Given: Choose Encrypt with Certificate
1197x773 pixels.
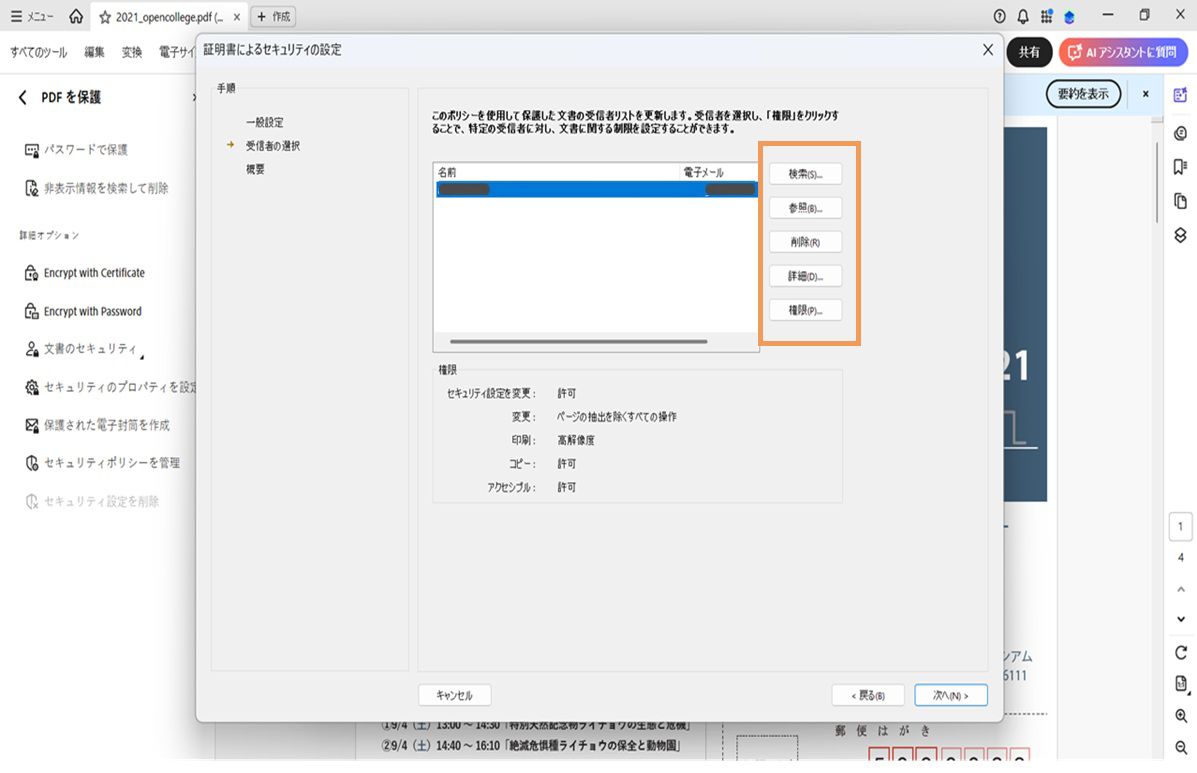Looking at the screenshot, I should (85, 272).
